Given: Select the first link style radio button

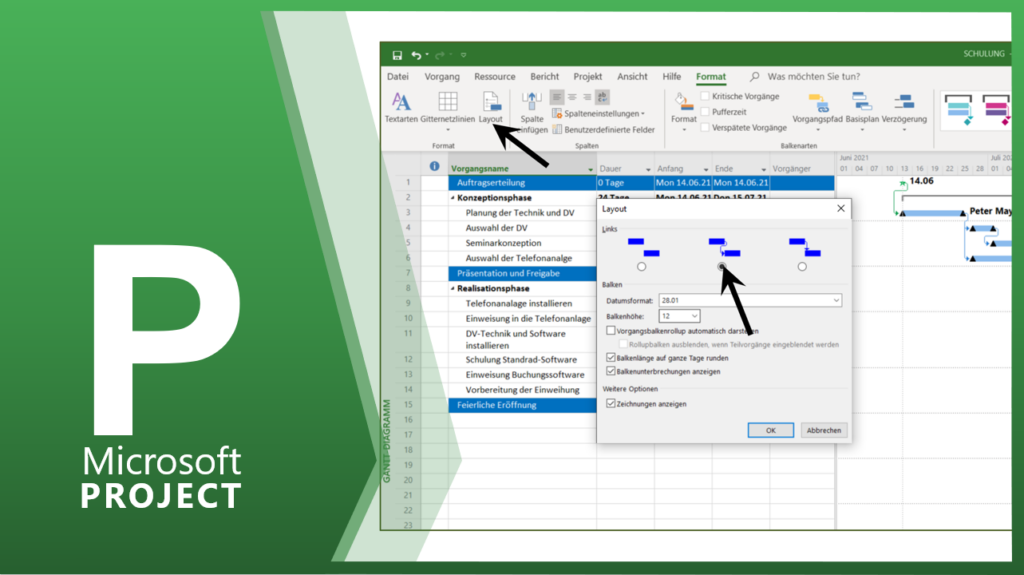Looking at the screenshot, I should coord(641,267).
